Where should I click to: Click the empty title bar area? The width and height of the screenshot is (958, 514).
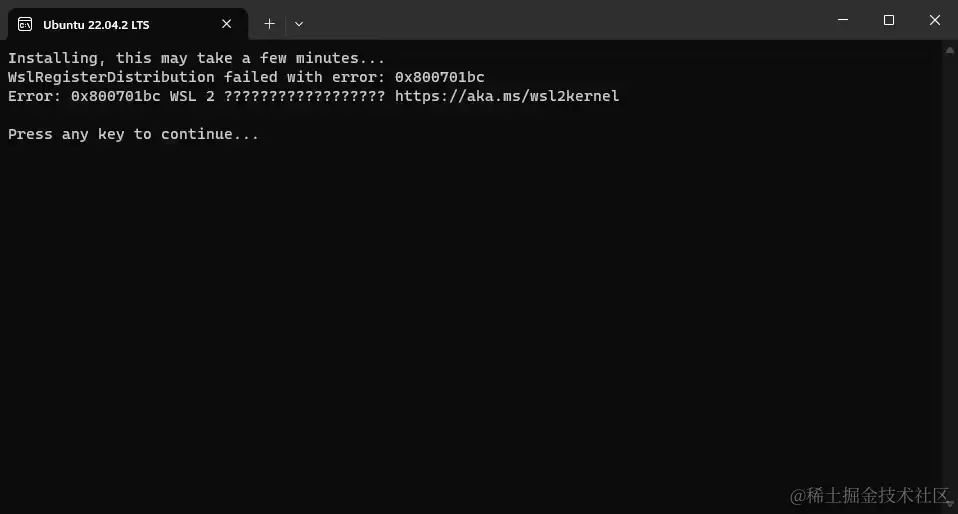[x=562, y=21]
